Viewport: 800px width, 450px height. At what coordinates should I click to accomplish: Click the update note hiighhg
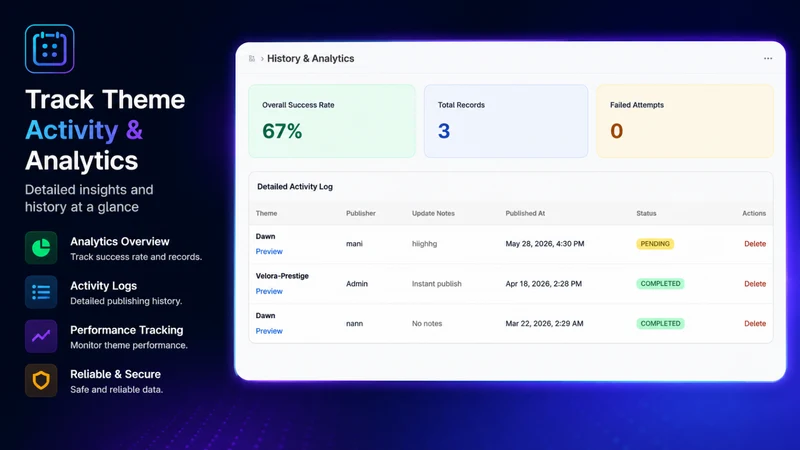coord(424,244)
